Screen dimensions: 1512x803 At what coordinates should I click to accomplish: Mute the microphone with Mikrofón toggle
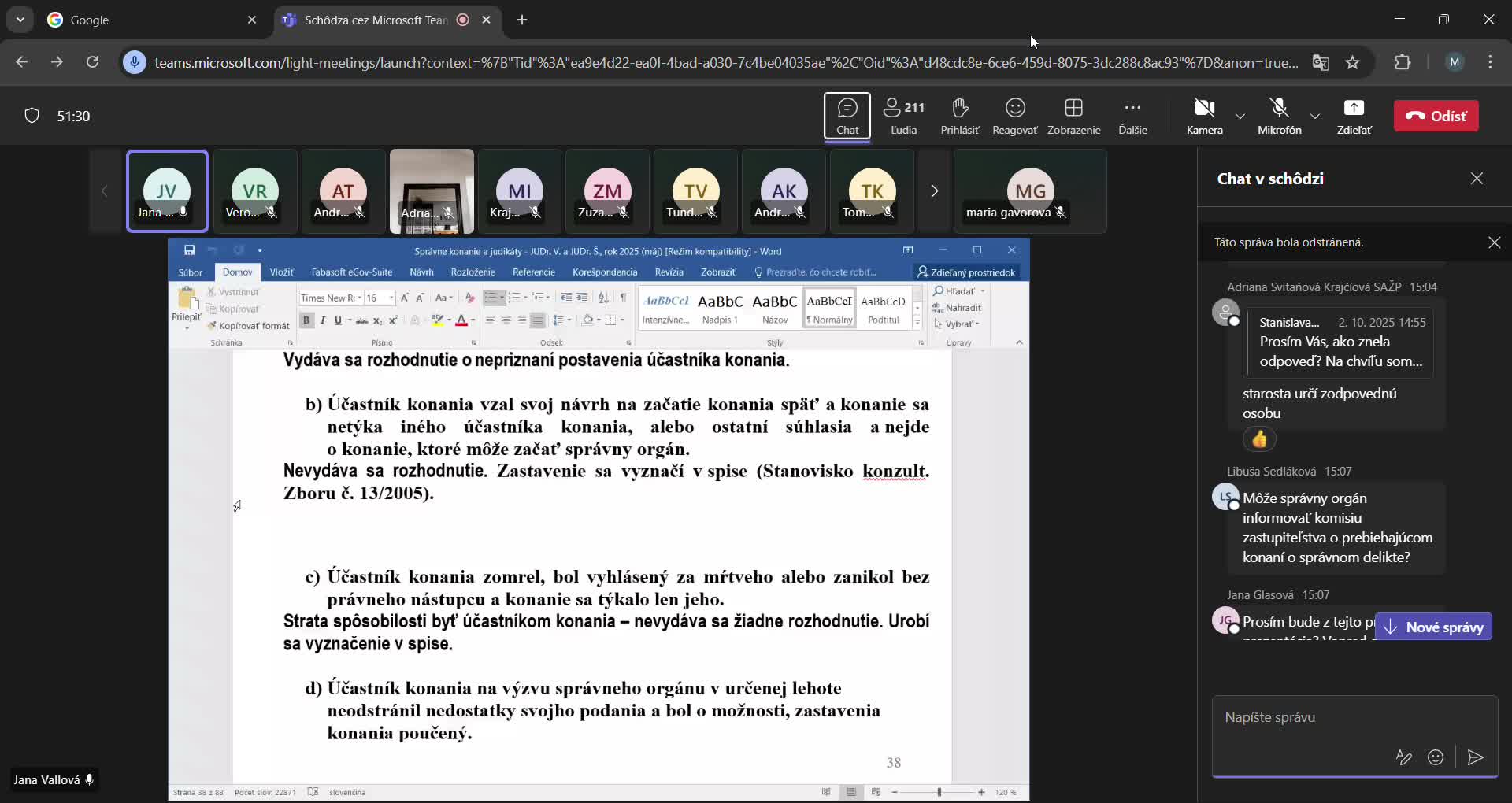point(1280,116)
